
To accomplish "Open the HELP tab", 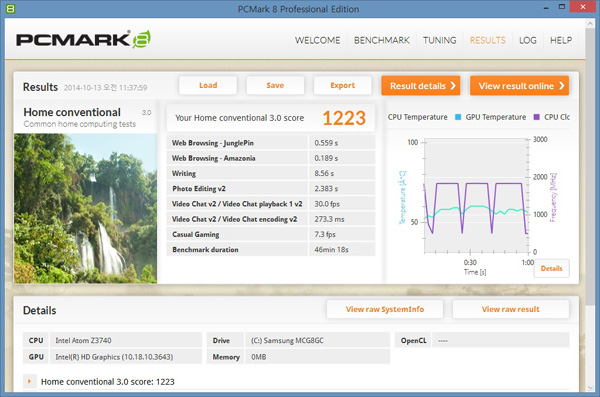I will [x=561, y=40].
